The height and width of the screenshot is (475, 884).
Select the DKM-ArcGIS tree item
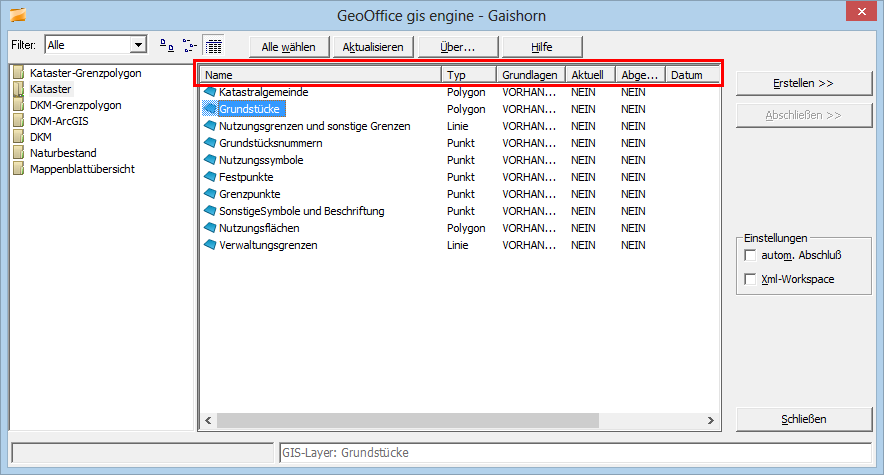59,121
